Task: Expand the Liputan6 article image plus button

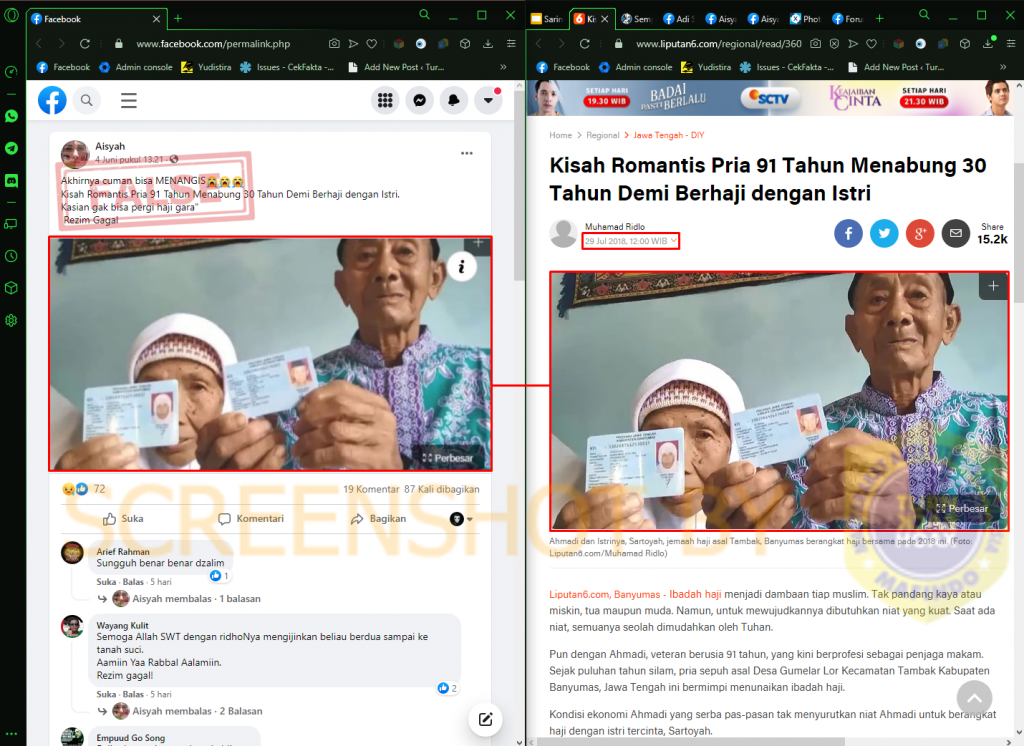Action: [x=993, y=286]
